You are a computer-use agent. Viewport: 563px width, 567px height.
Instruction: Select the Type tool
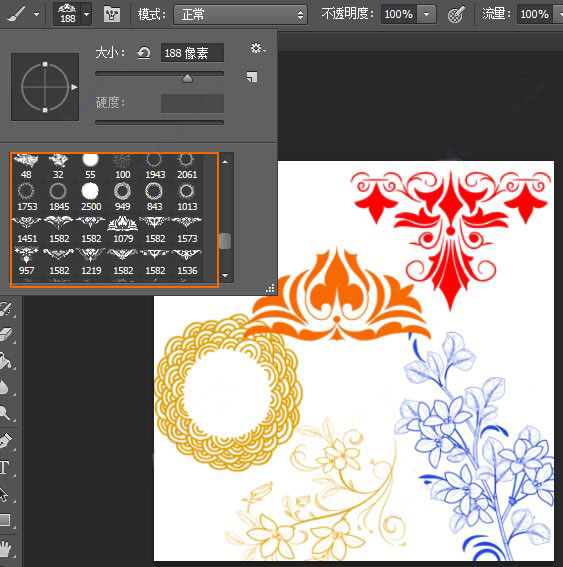5,467
